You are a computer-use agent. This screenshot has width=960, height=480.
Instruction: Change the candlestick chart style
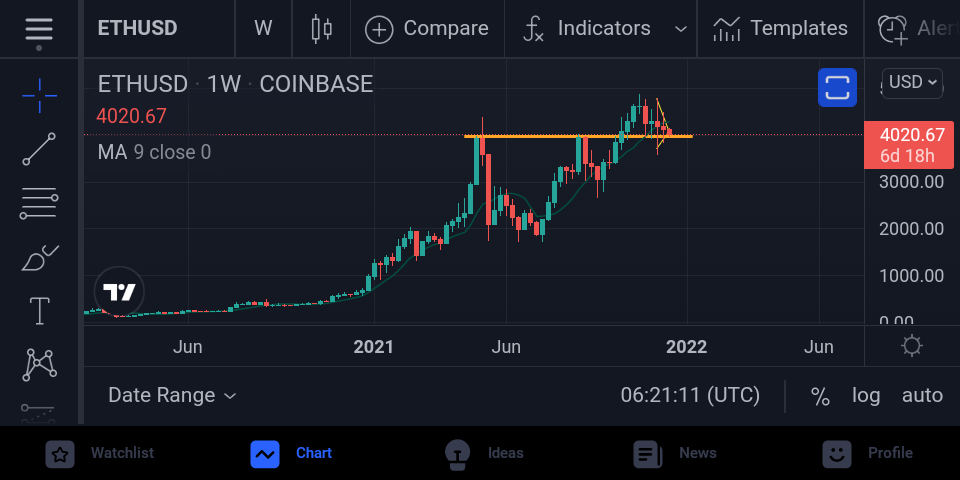[x=321, y=29]
